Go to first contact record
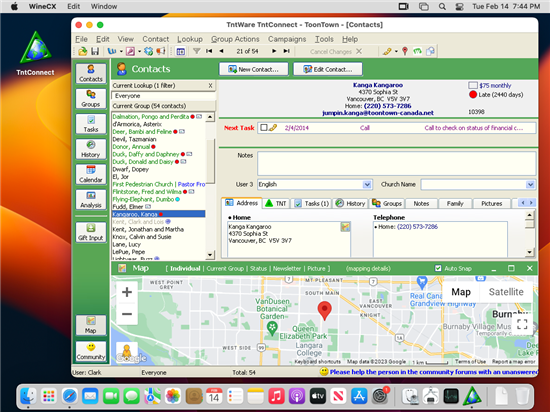Screen dimensions: 550x412 [209, 51]
